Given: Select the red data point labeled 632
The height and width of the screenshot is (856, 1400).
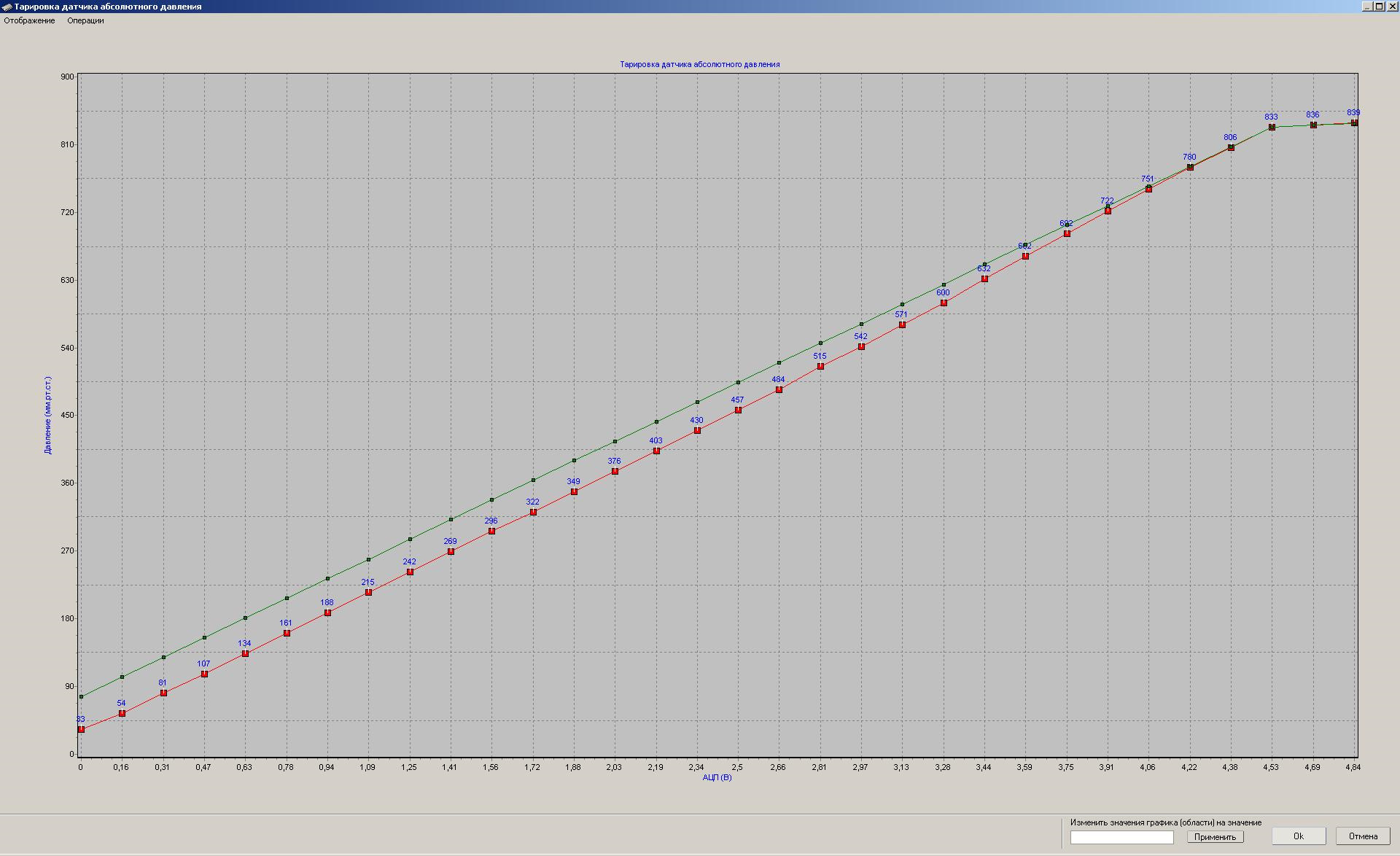Looking at the screenshot, I should pyautogui.click(x=984, y=279).
